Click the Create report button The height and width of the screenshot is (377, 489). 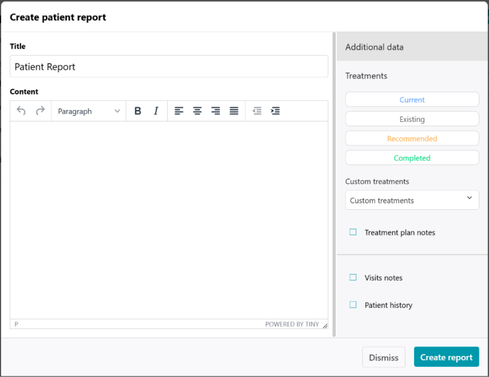pos(446,357)
